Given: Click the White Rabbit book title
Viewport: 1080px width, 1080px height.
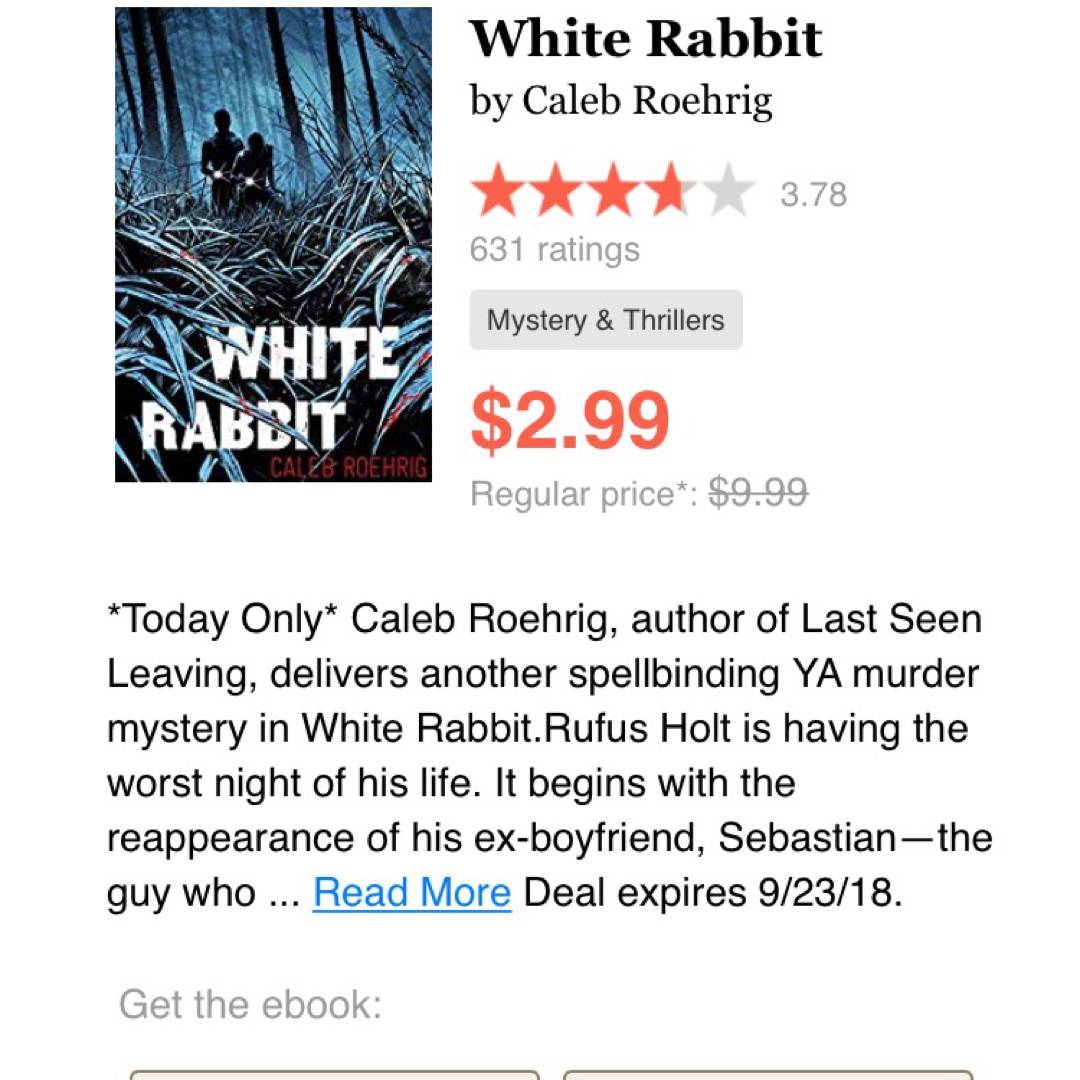Looking at the screenshot, I should (645, 40).
